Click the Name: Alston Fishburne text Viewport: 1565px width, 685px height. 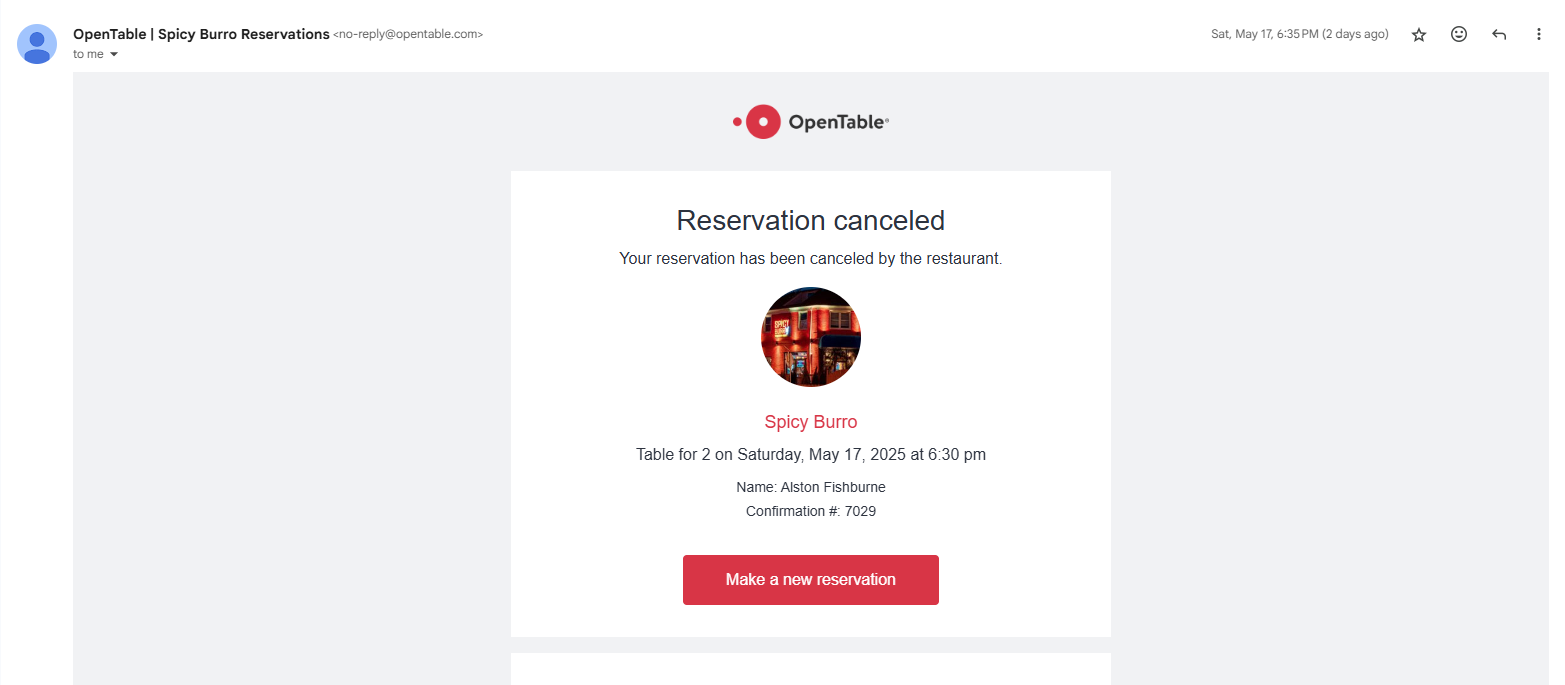click(x=810, y=488)
